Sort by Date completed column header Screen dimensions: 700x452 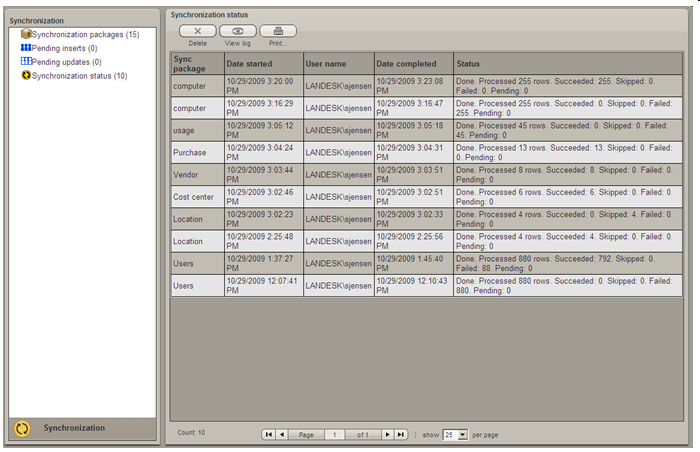414,64
